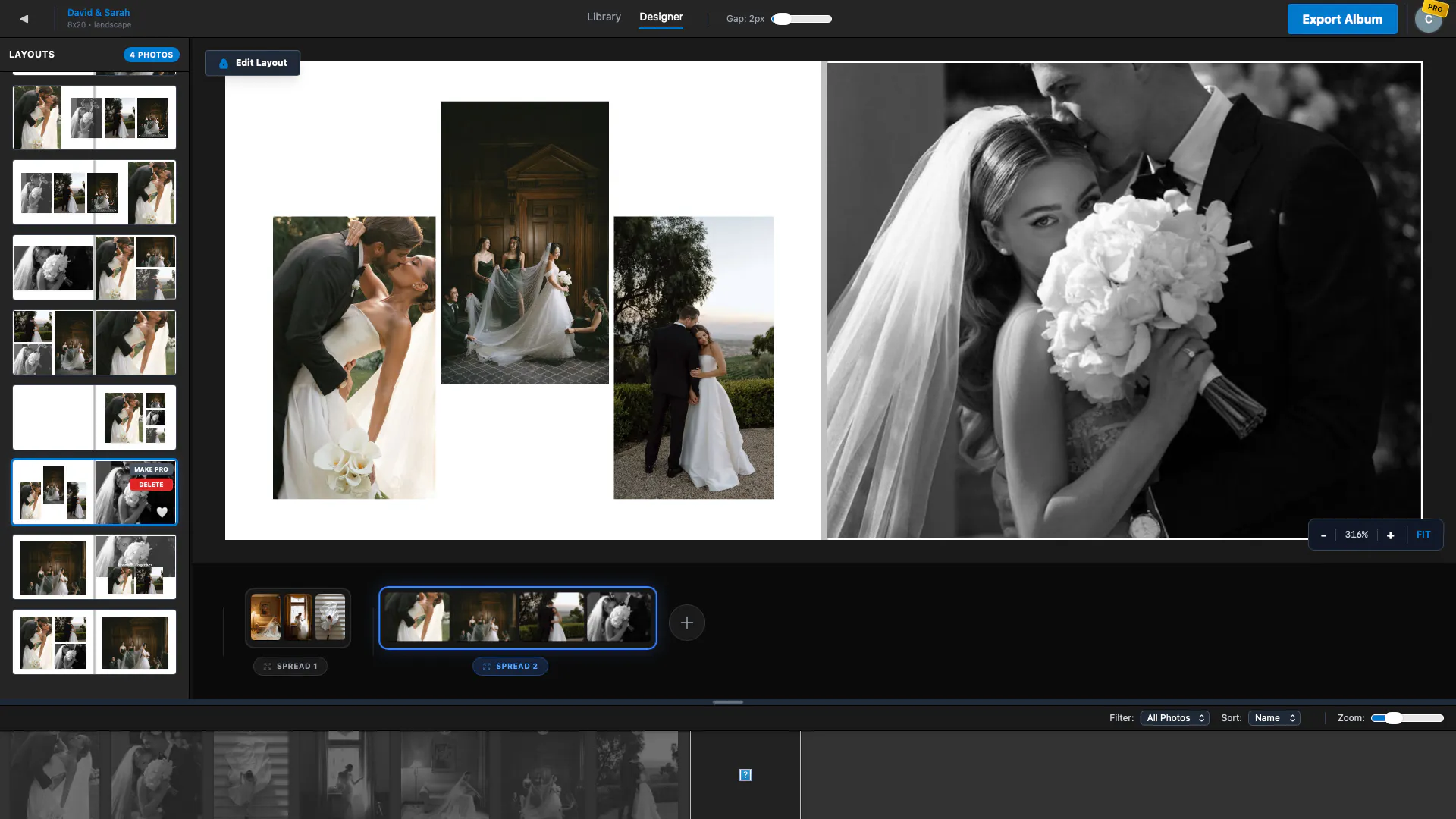
Task: Click the Export Album button
Action: point(1341,19)
